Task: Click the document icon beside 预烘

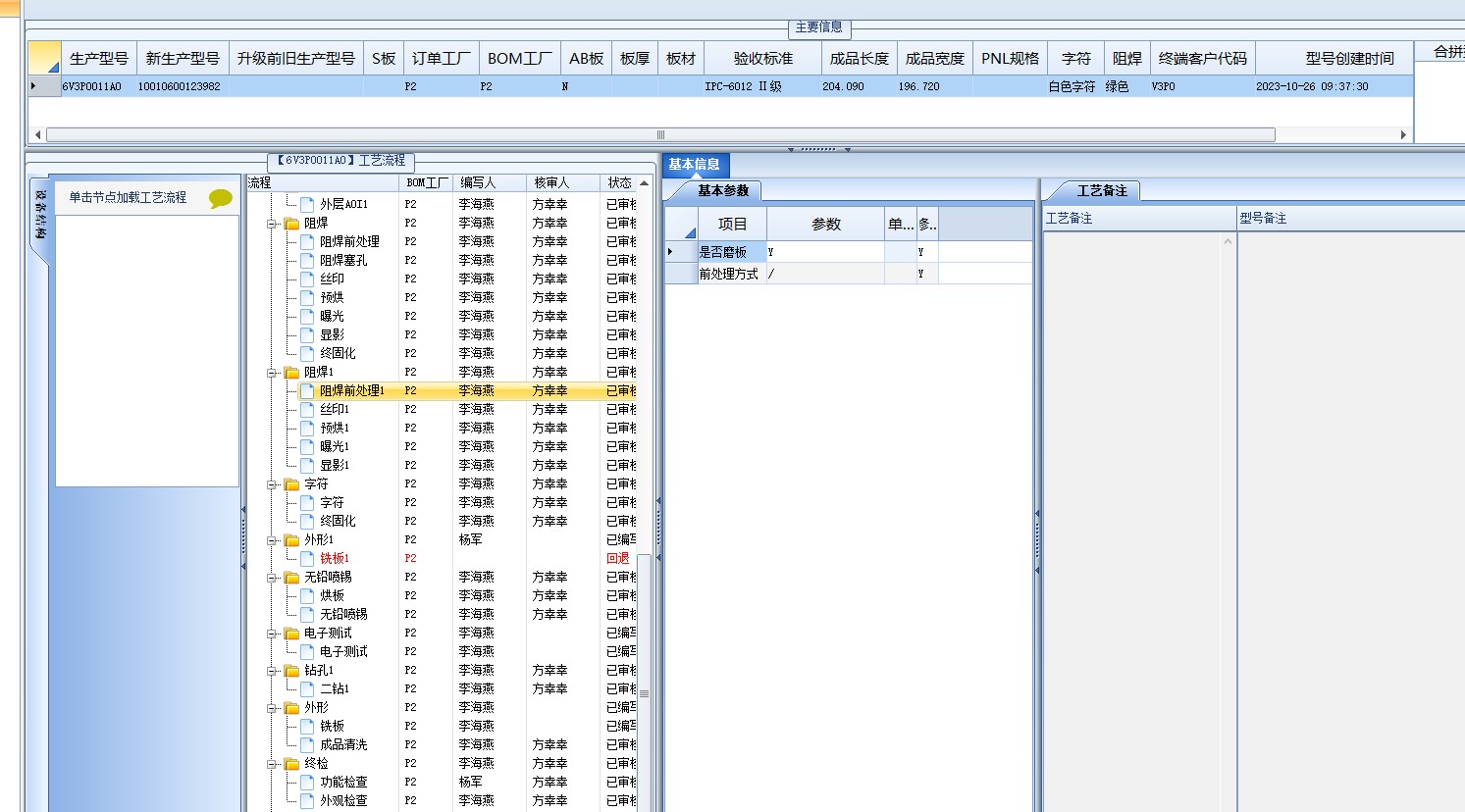Action: (x=307, y=297)
